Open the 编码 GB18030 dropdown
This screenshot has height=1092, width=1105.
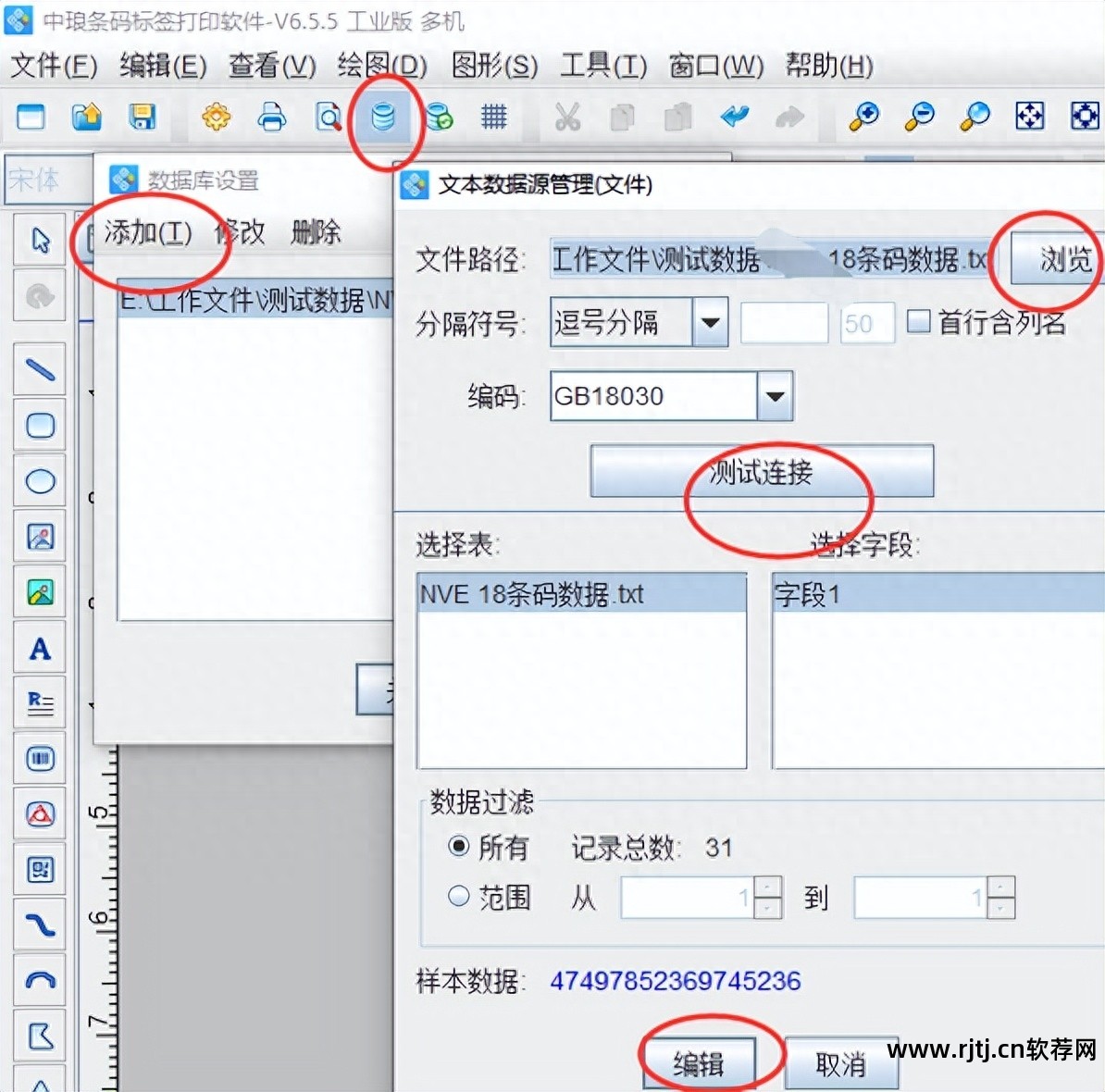coord(776,396)
